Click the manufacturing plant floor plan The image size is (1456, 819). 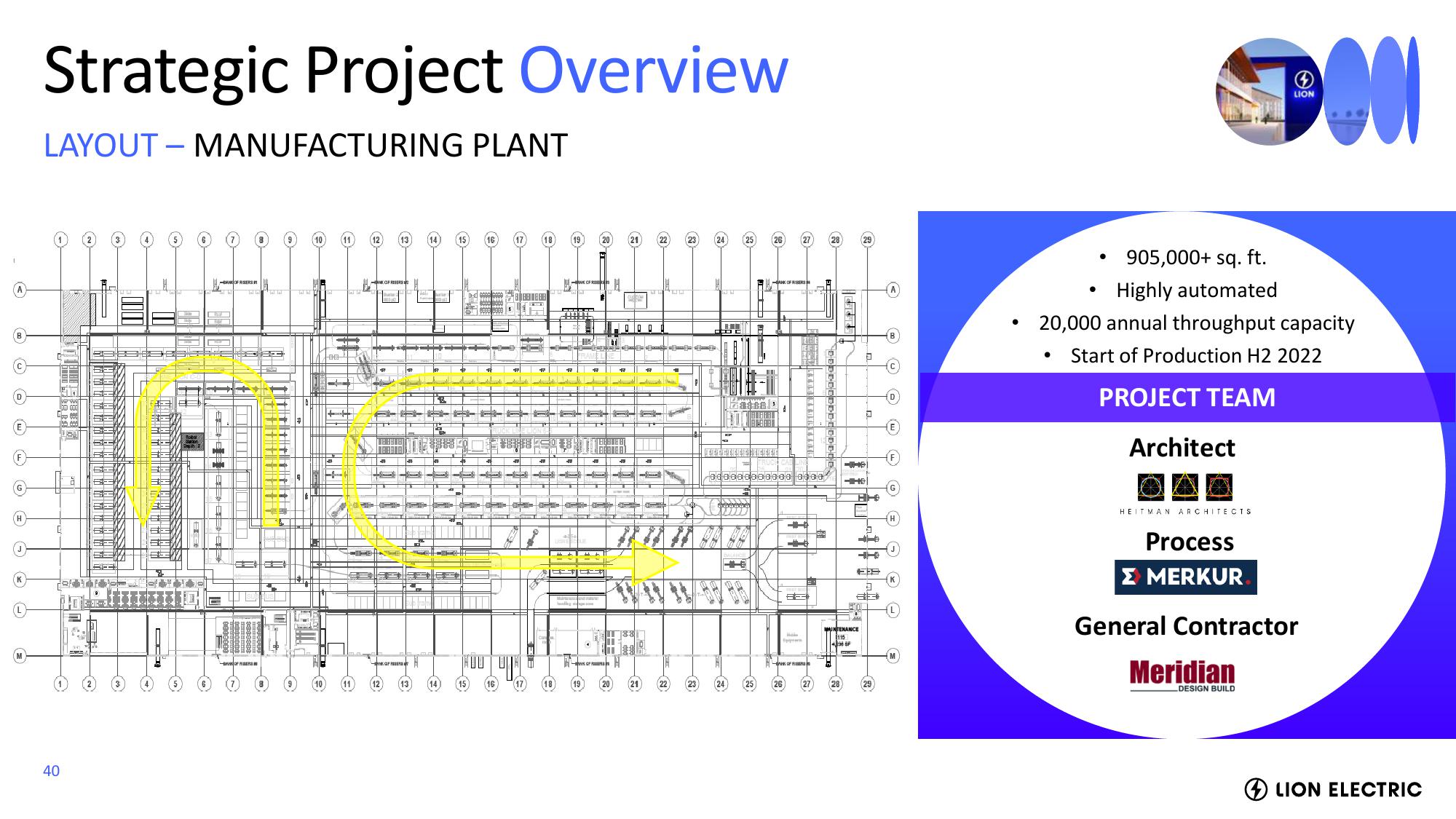coord(456,462)
